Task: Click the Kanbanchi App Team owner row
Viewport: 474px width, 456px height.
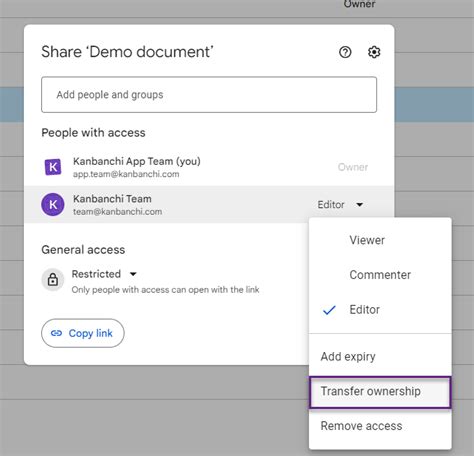Action: 209,167
